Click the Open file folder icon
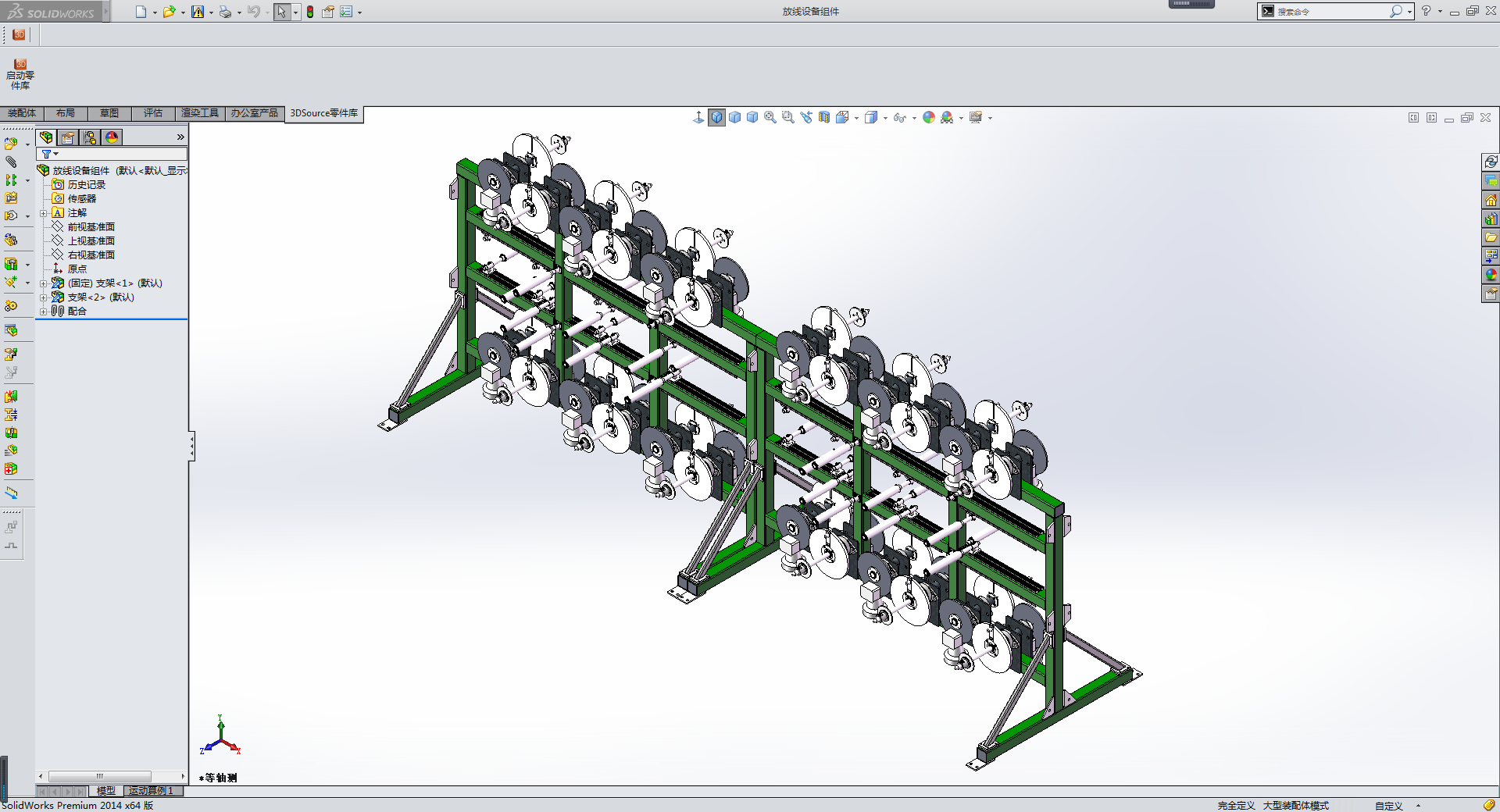 pos(169,12)
